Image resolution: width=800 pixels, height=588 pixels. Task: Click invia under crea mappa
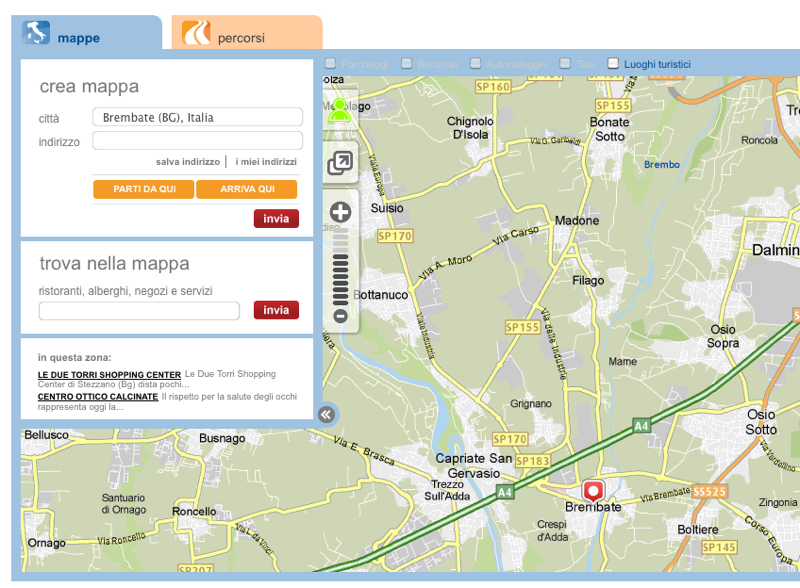[x=276, y=218]
